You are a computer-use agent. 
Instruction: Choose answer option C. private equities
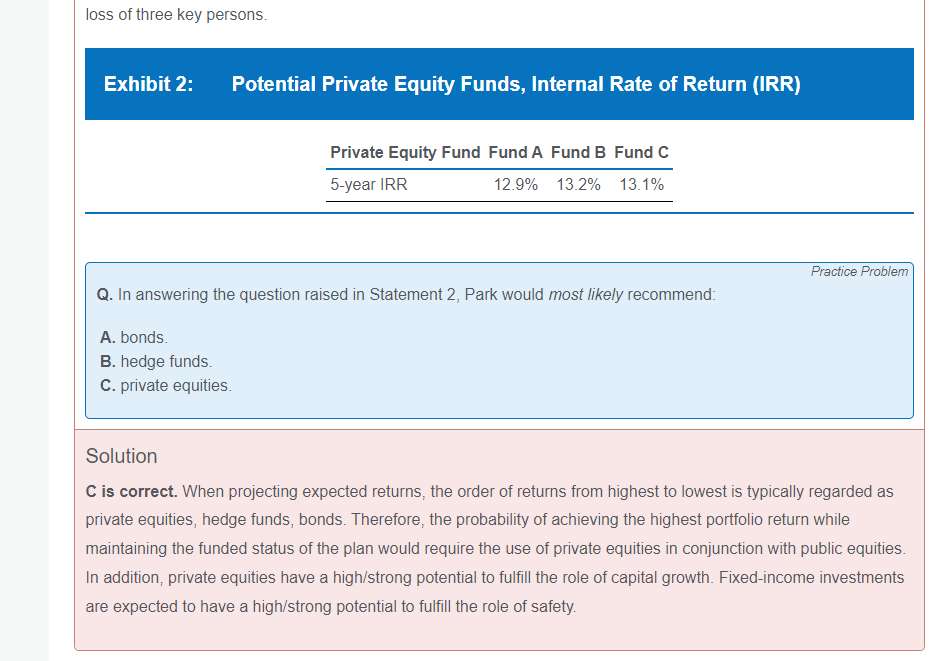click(165, 386)
